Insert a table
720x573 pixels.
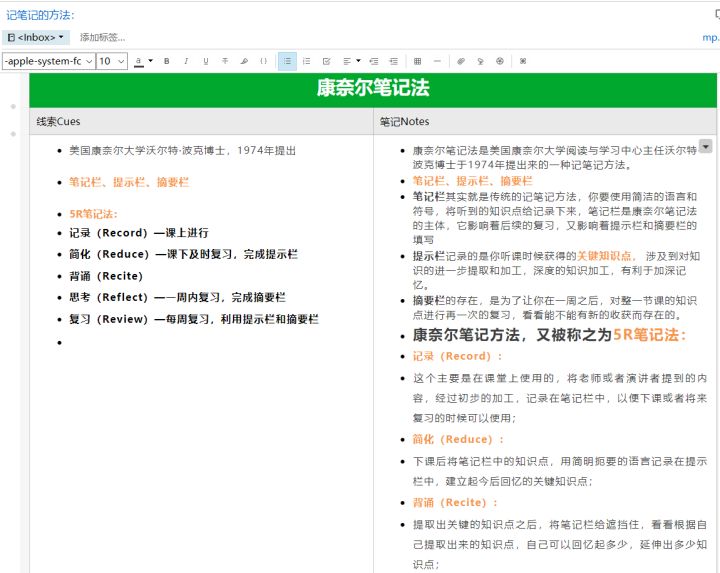point(417,61)
